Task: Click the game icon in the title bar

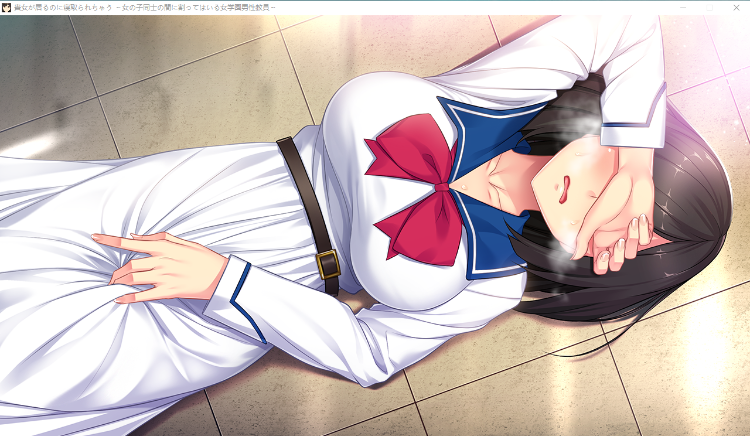Action: click(6, 8)
